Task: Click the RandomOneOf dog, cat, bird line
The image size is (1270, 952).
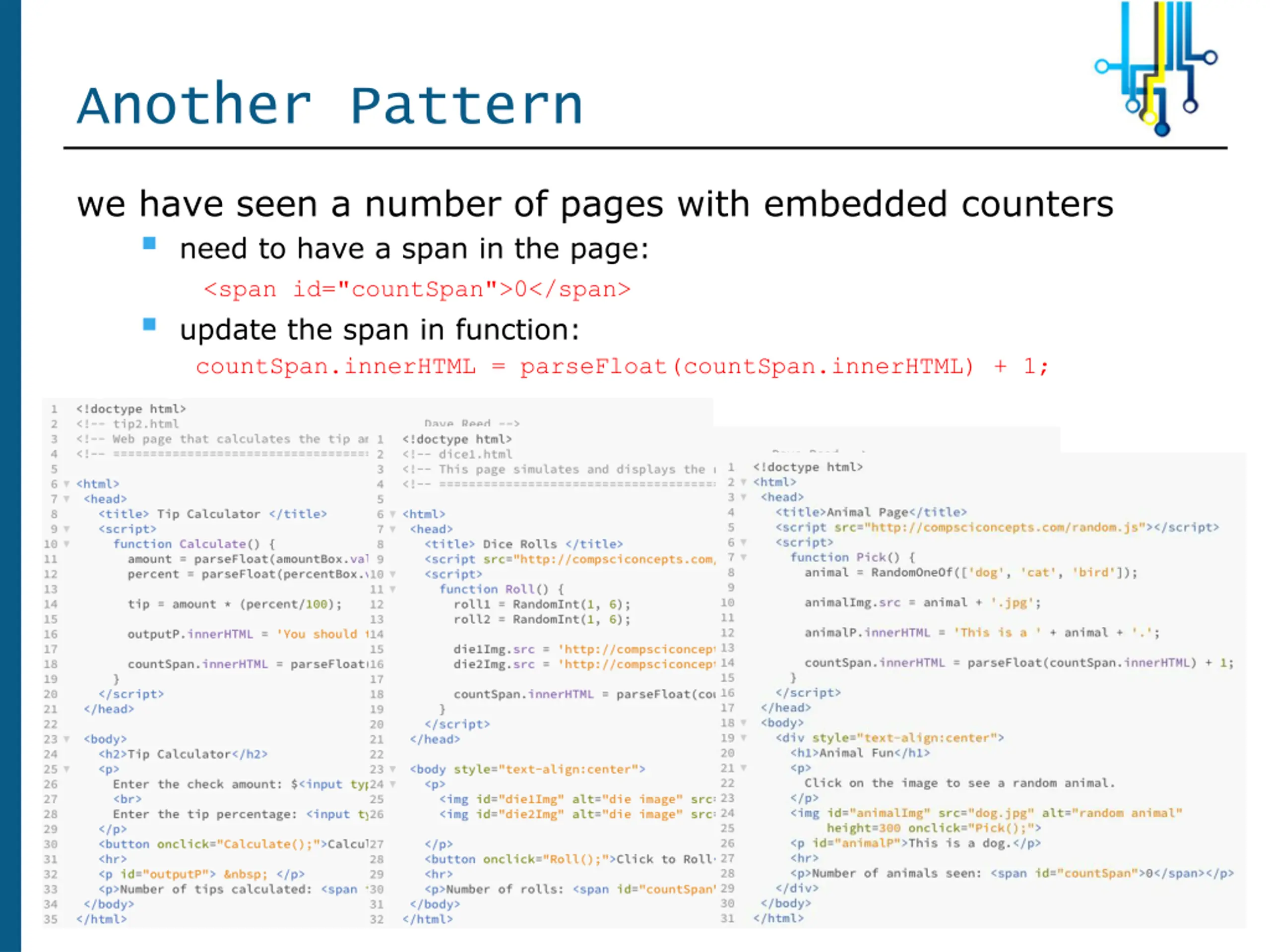Action: (x=970, y=572)
